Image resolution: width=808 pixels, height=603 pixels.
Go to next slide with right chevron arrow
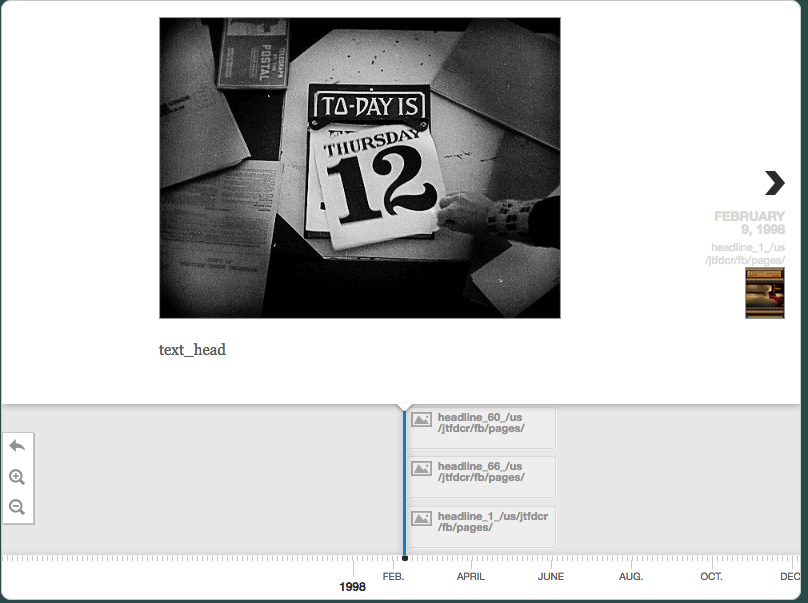click(775, 183)
